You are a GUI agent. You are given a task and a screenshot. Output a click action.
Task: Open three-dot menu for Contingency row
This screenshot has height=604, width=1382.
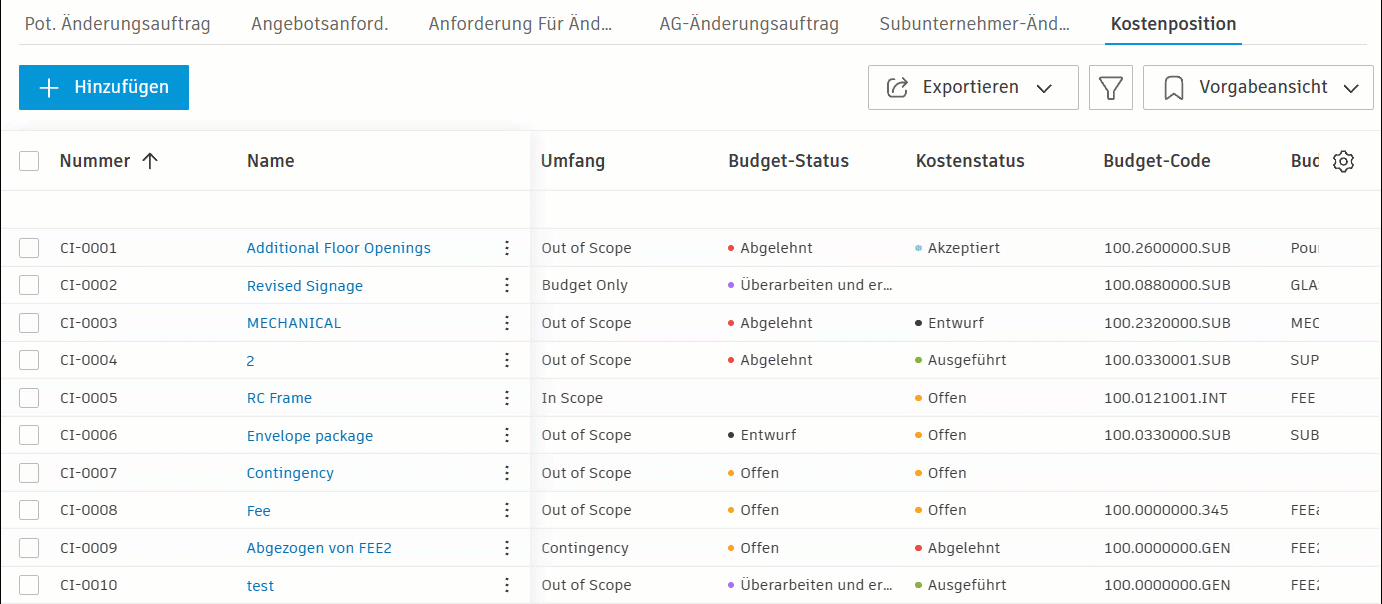[x=507, y=473]
